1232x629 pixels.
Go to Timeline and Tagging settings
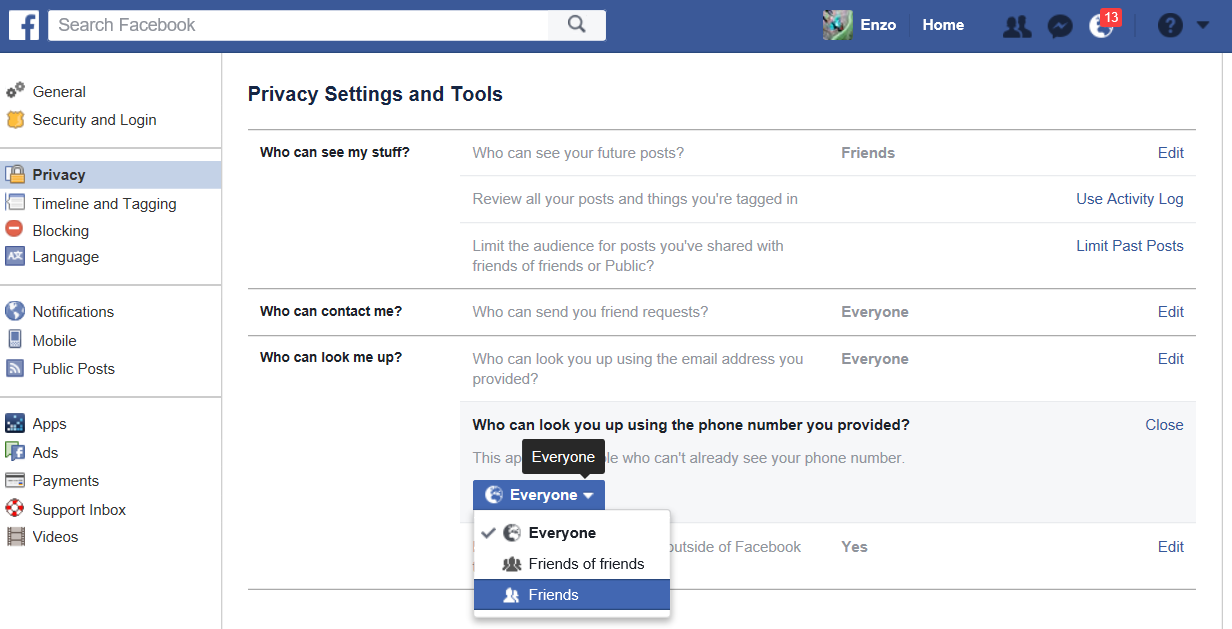pyautogui.click(x=104, y=204)
